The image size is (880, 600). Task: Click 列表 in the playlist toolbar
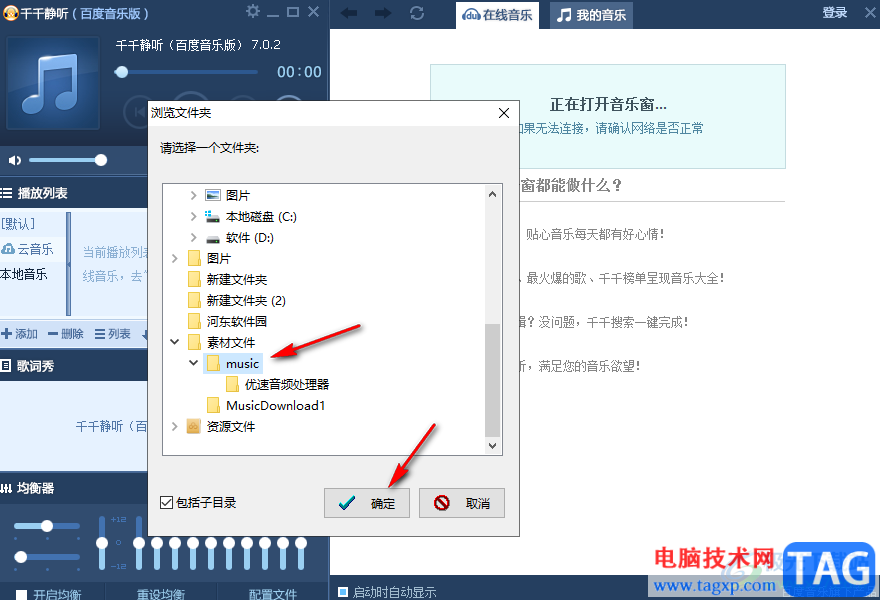coord(112,334)
